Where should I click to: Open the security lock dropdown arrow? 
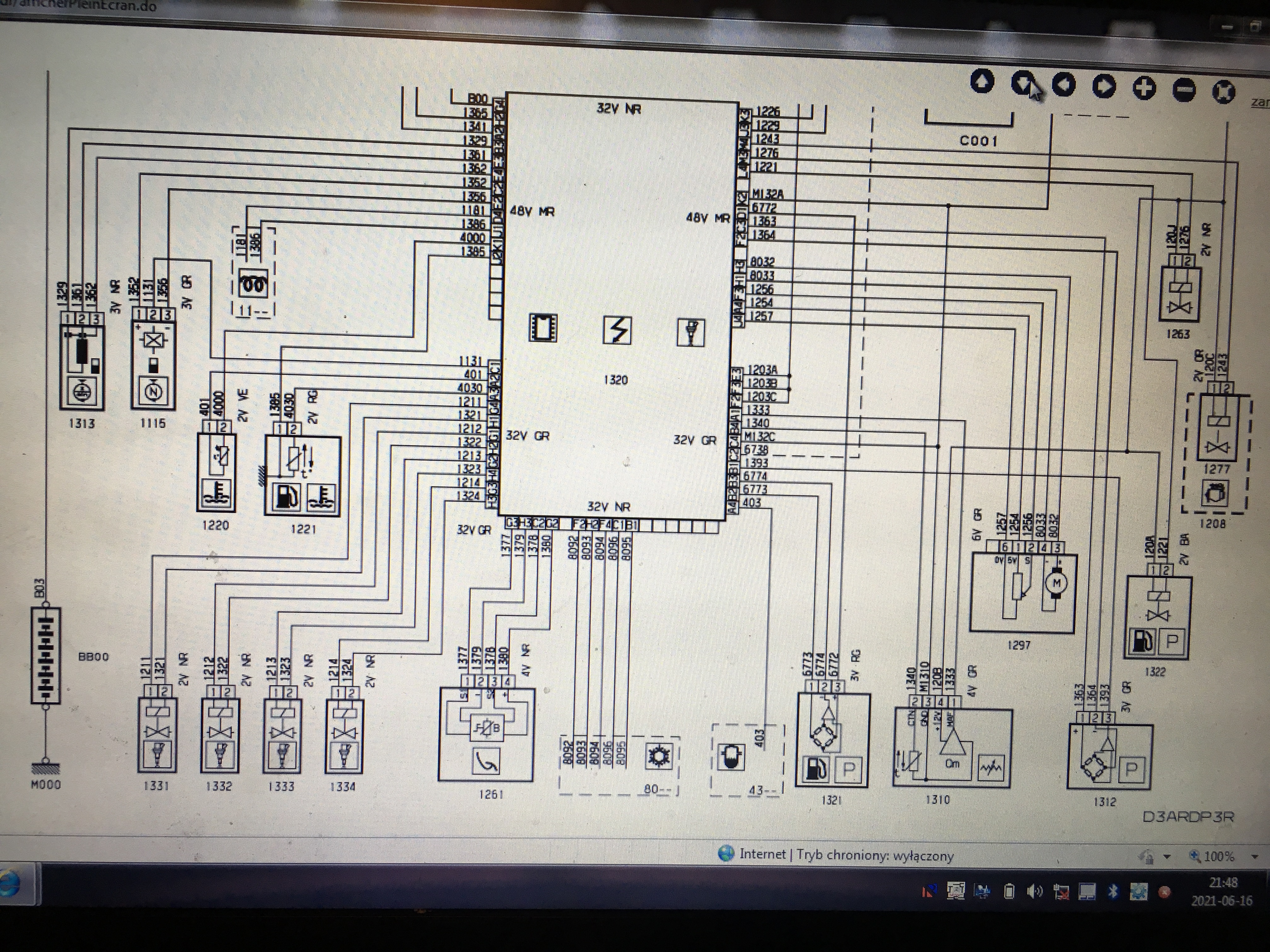[1167, 857]
